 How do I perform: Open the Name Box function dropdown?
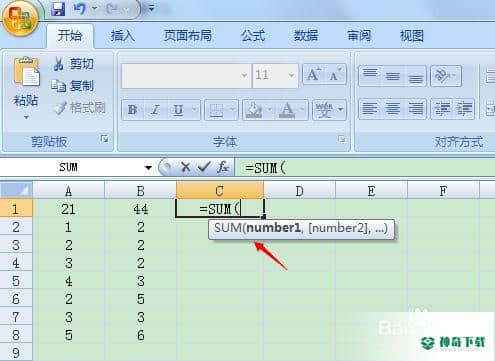[x=148, y=167]
